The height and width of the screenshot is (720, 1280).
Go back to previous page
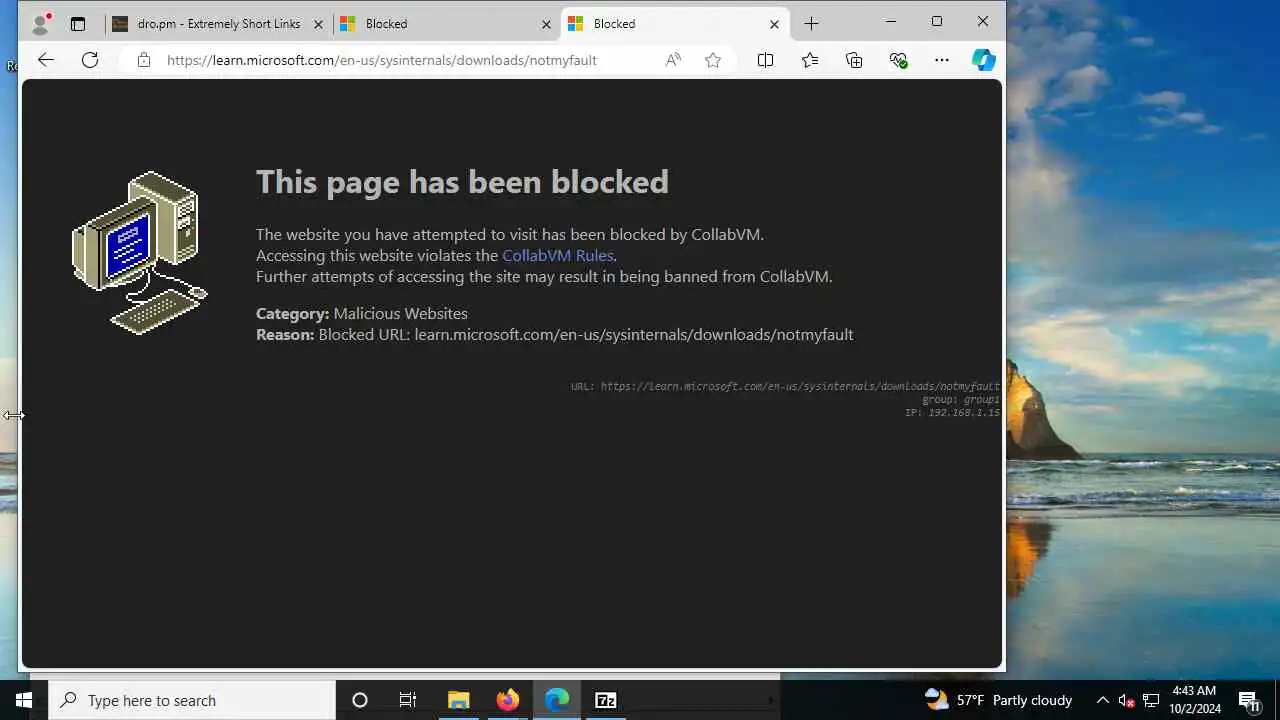coord(46,60)
